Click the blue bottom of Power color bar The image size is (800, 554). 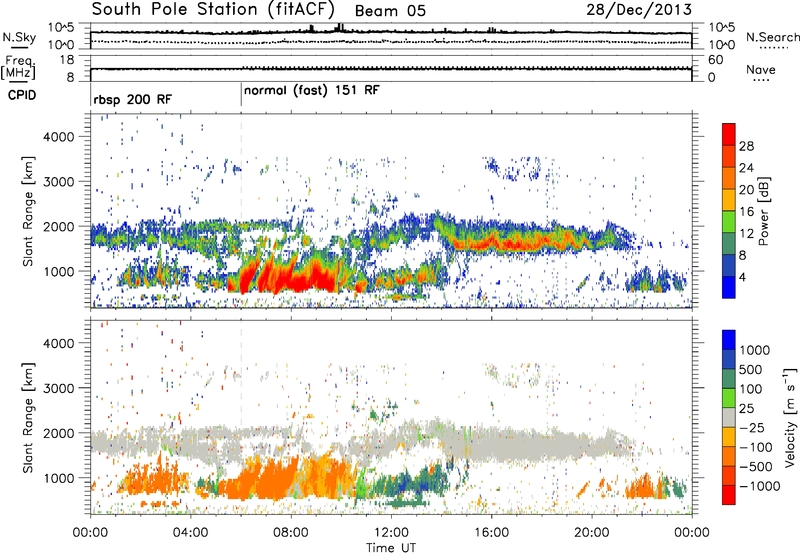point(729,287)
